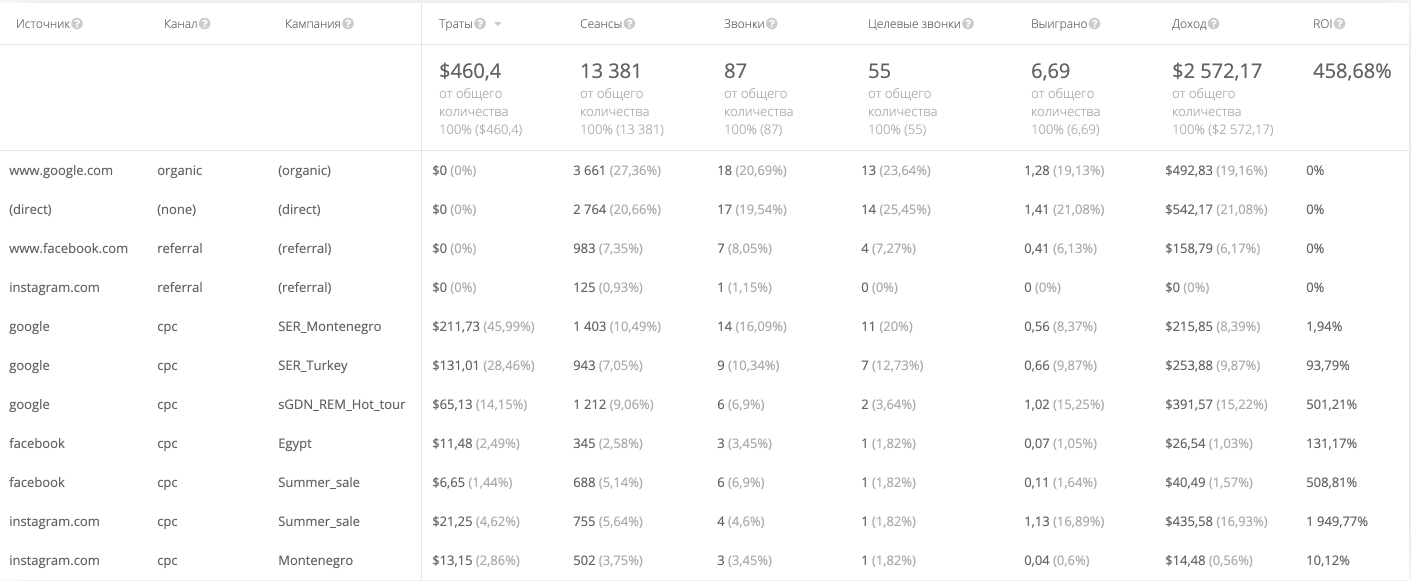Select the www.google.com organic row
The image size is (1411, 581).
[61, 171]
